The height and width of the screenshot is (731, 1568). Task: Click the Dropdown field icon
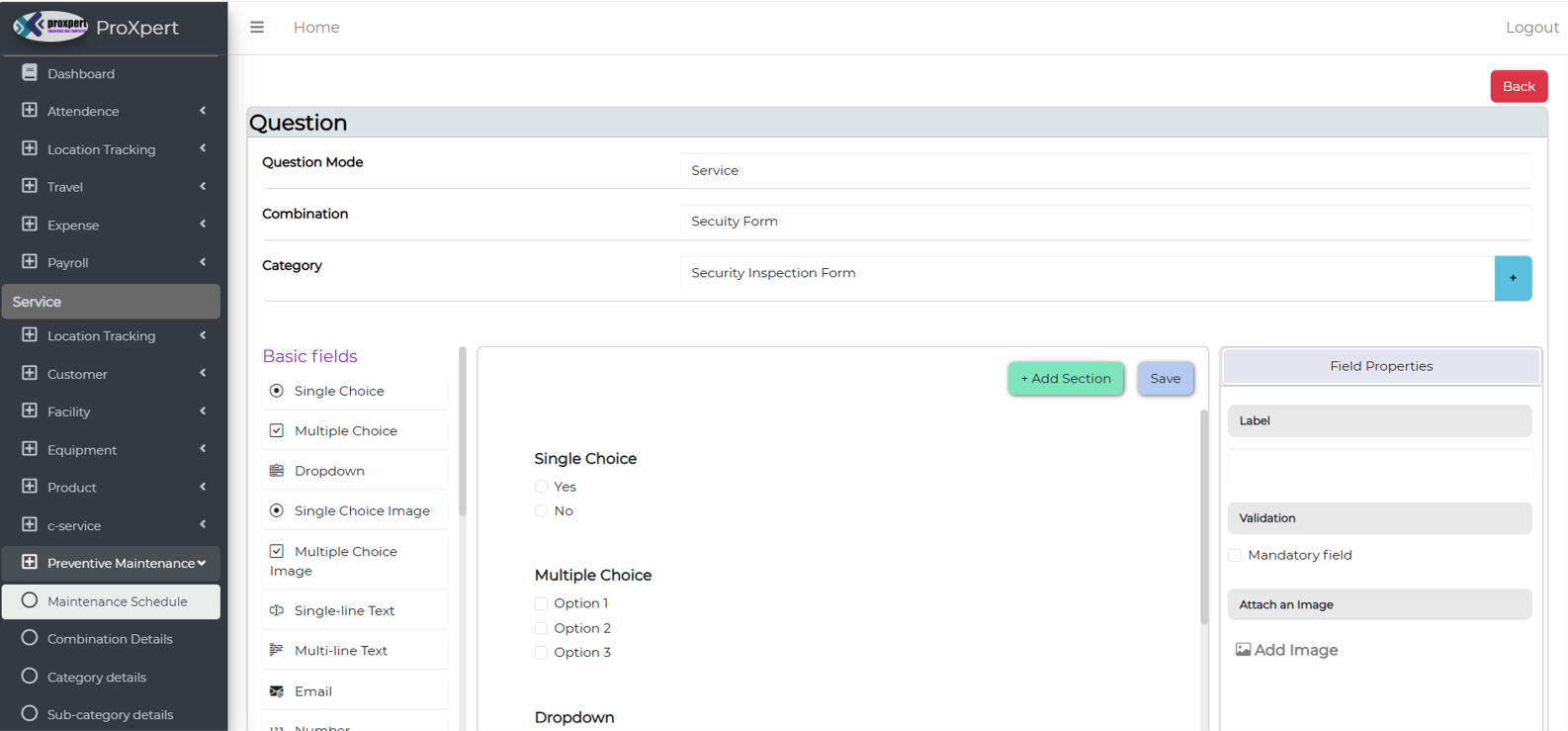277,471
